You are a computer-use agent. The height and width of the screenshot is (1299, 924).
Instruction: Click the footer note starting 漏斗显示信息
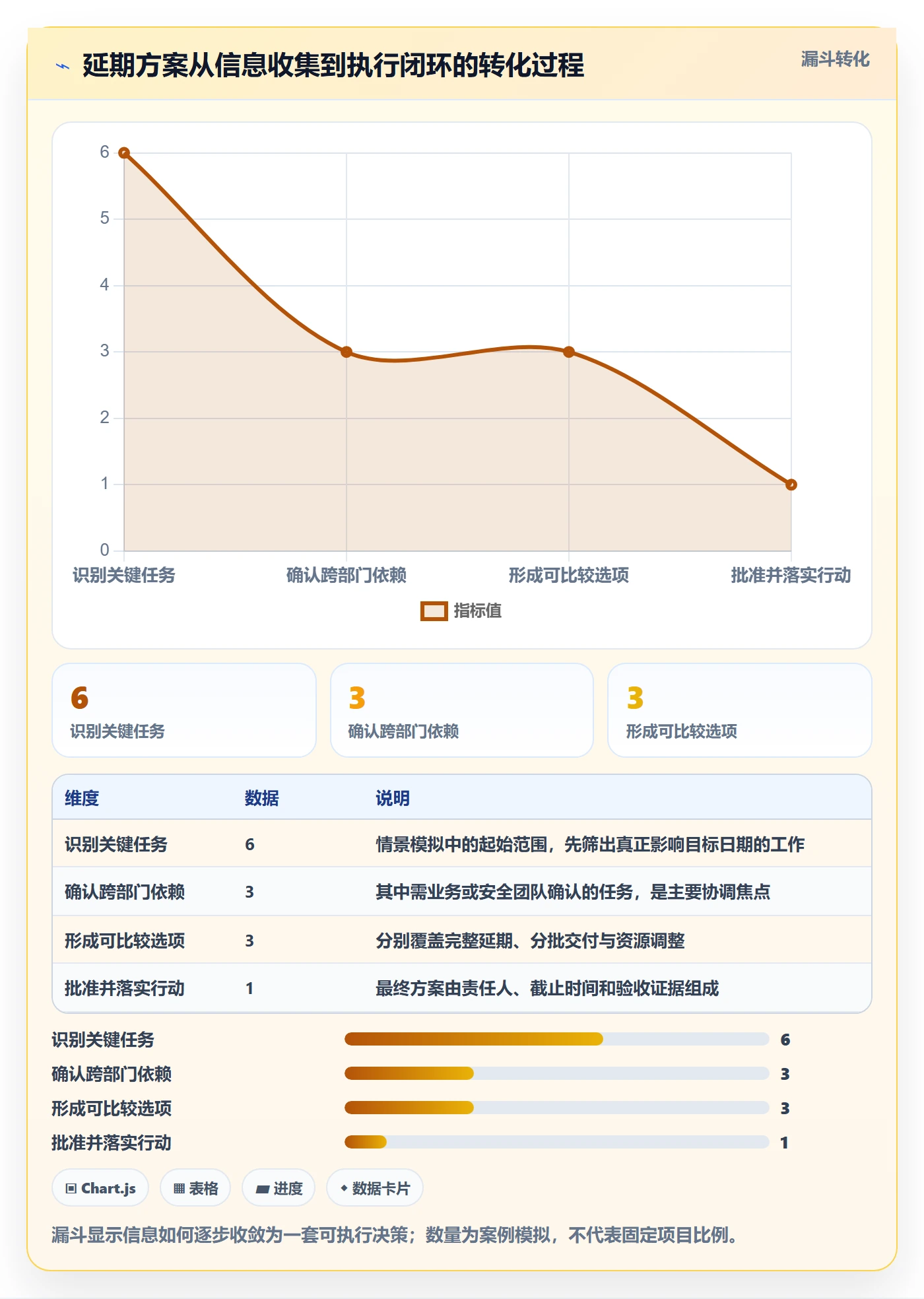point(395,1234)
